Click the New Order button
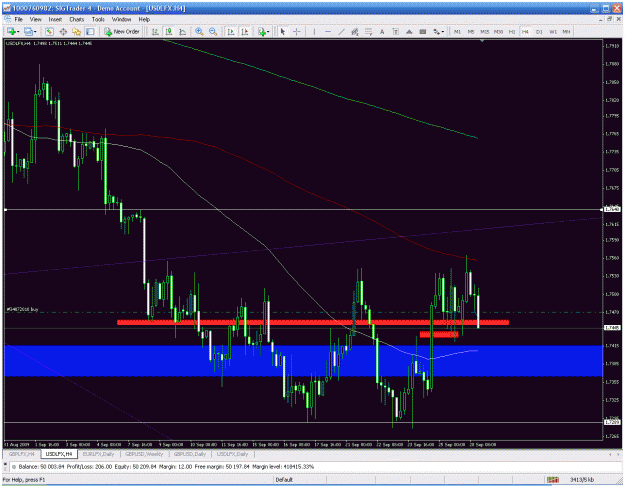 point(122,31)
